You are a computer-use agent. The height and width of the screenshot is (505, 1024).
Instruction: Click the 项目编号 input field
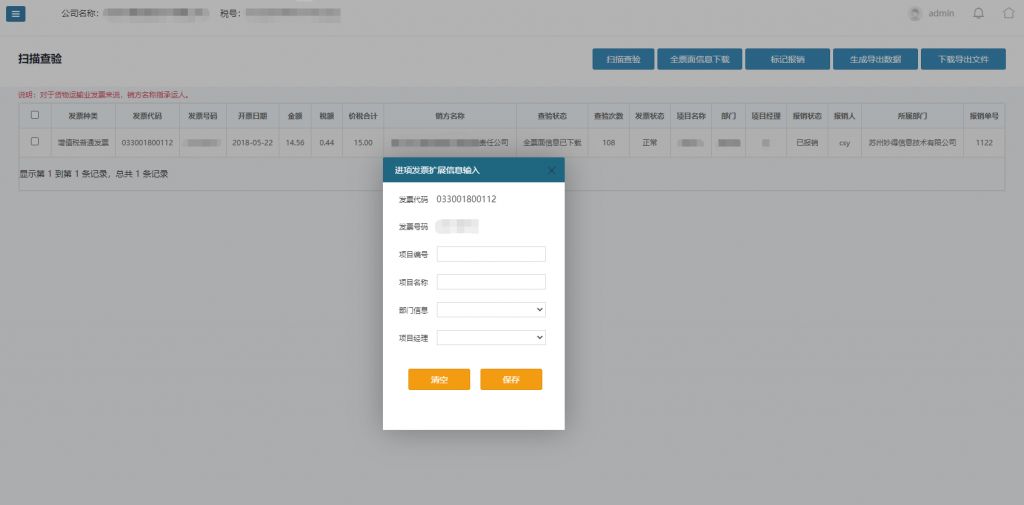click(x=491, y=254)
